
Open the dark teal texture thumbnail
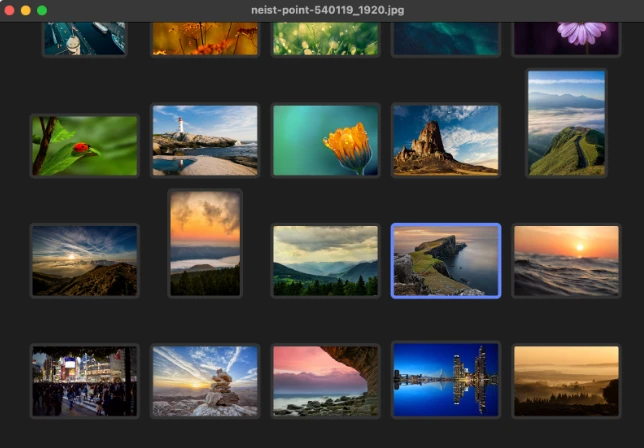[446, 39]
